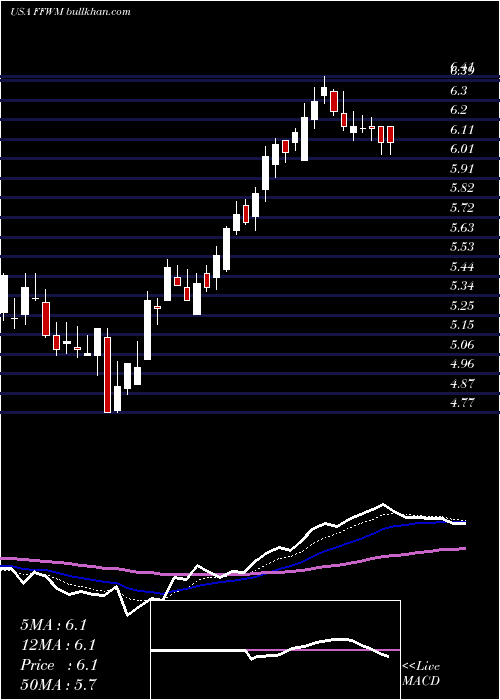Click the '<<Live MACD' label

pyautogui.click(x=421, y=673)
